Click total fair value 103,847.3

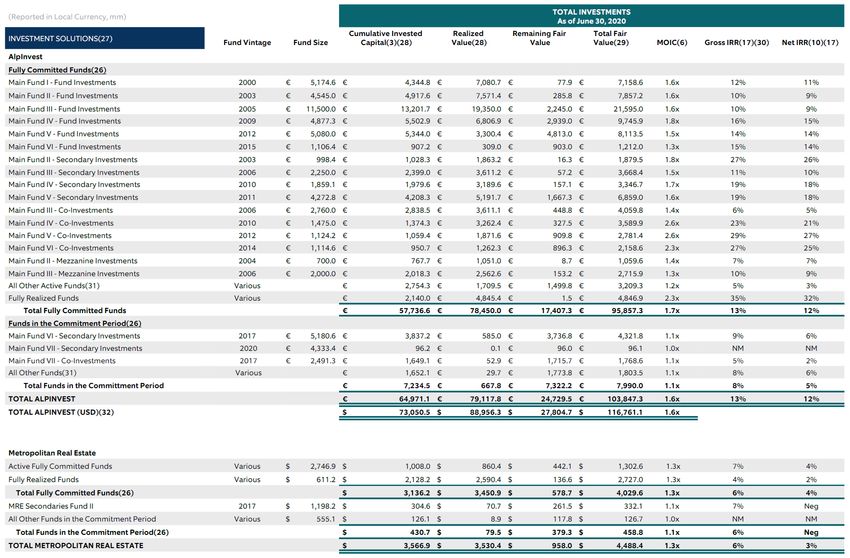(625, 399)
